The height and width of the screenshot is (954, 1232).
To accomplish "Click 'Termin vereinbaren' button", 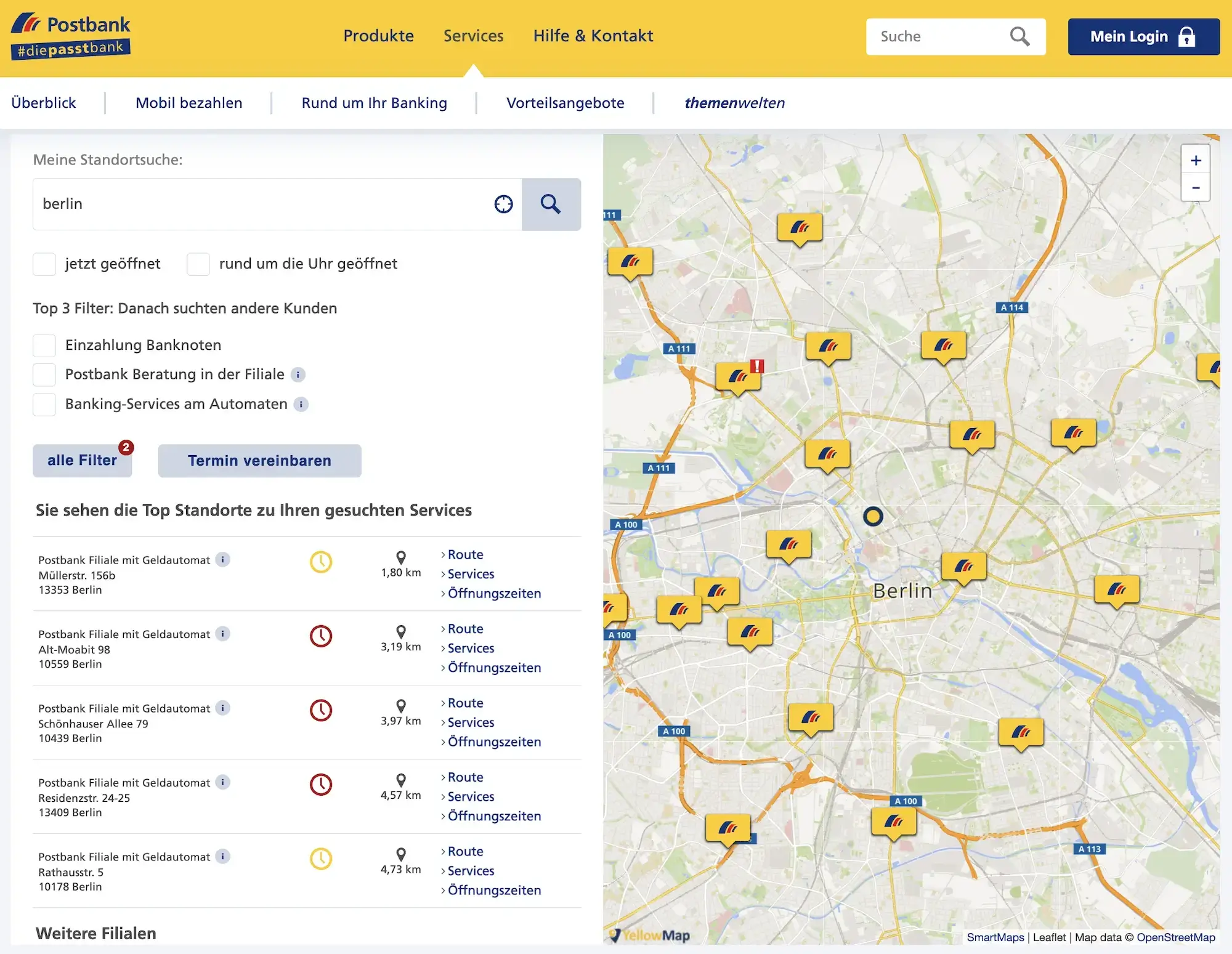I will pyautogui.click(x=259, y=461).
